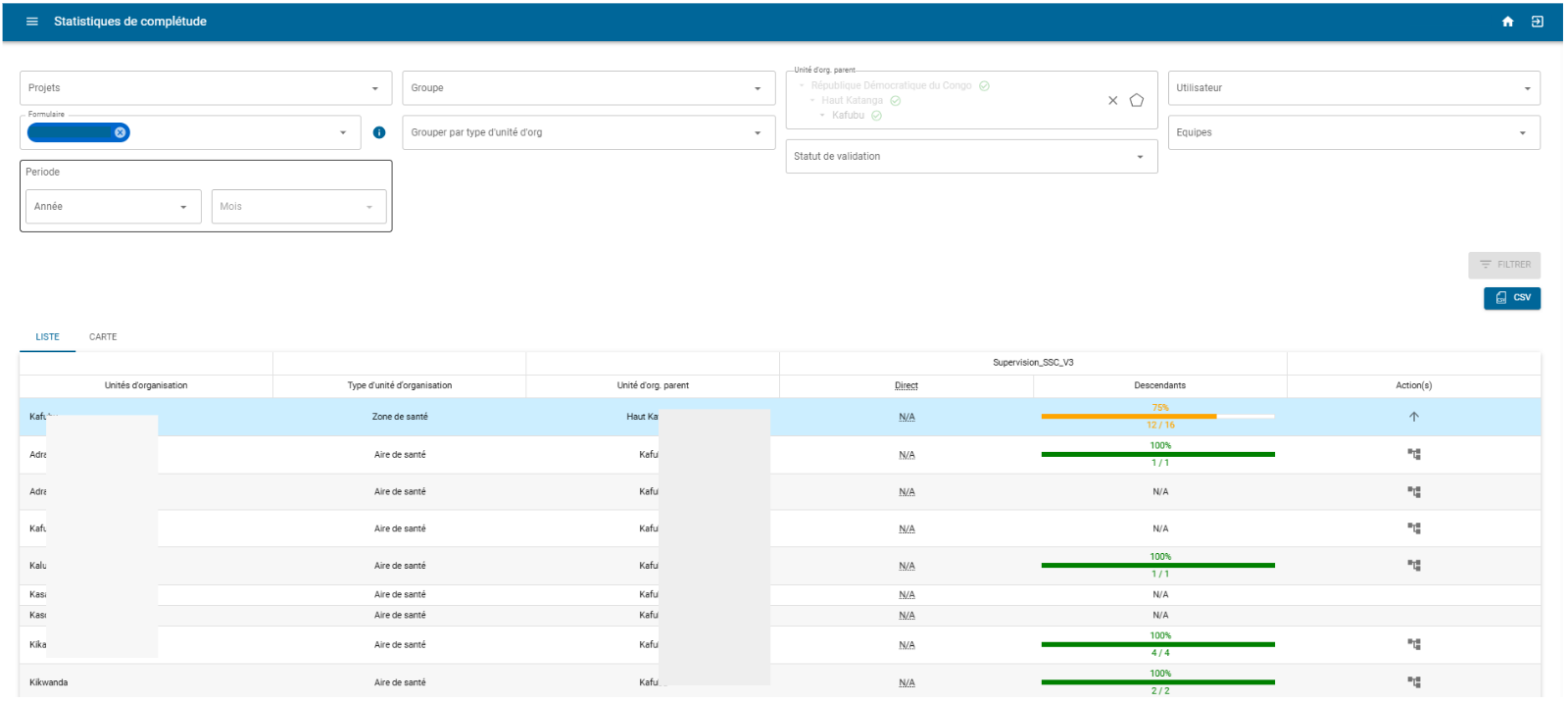Image resolution: width=1568 pixels, height=704 pixels.
Task: Click the up arrow action on Zone de santé row
Action: [x=1414, y=417]
